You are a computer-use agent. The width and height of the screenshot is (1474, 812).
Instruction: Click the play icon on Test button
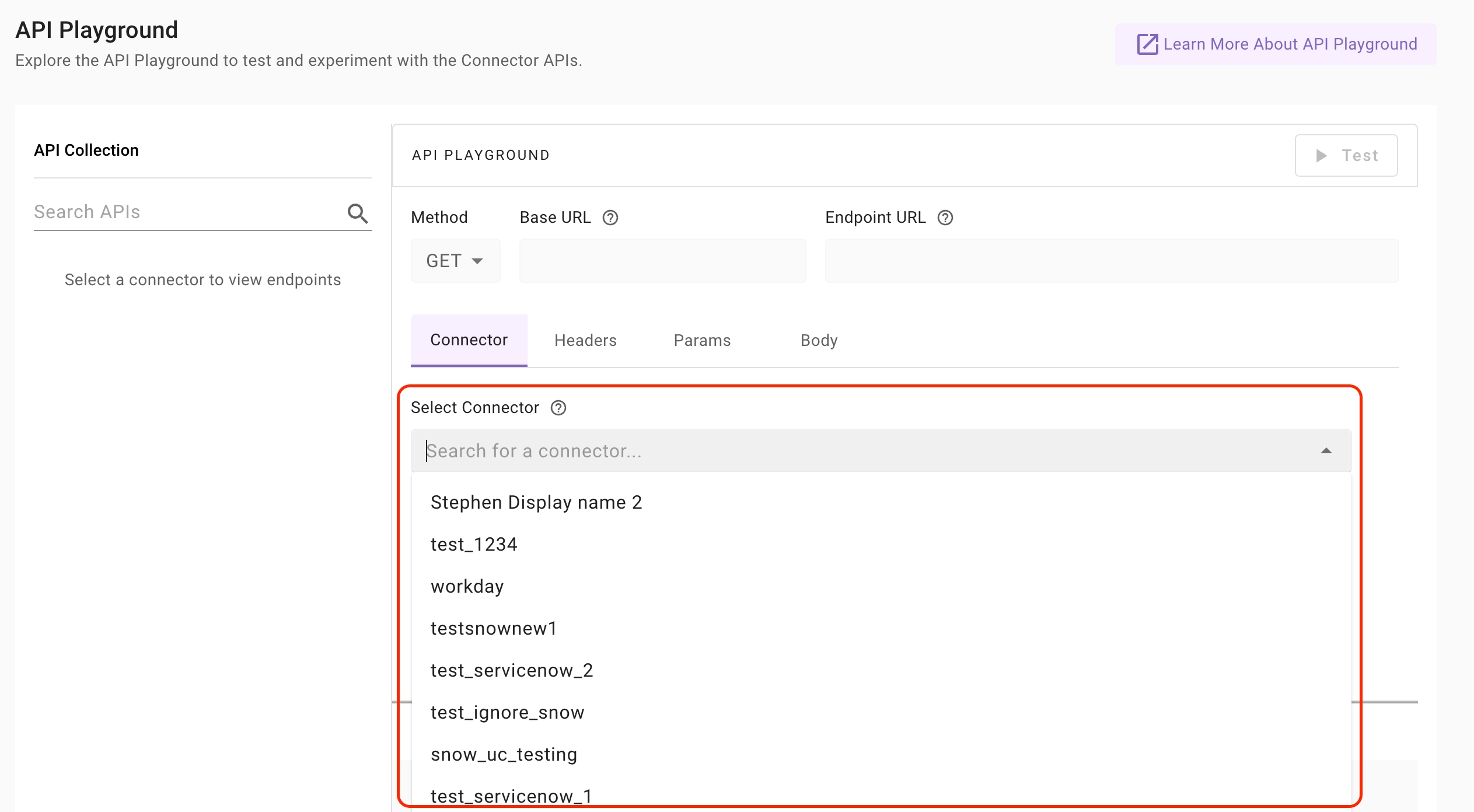point(1321,156)
